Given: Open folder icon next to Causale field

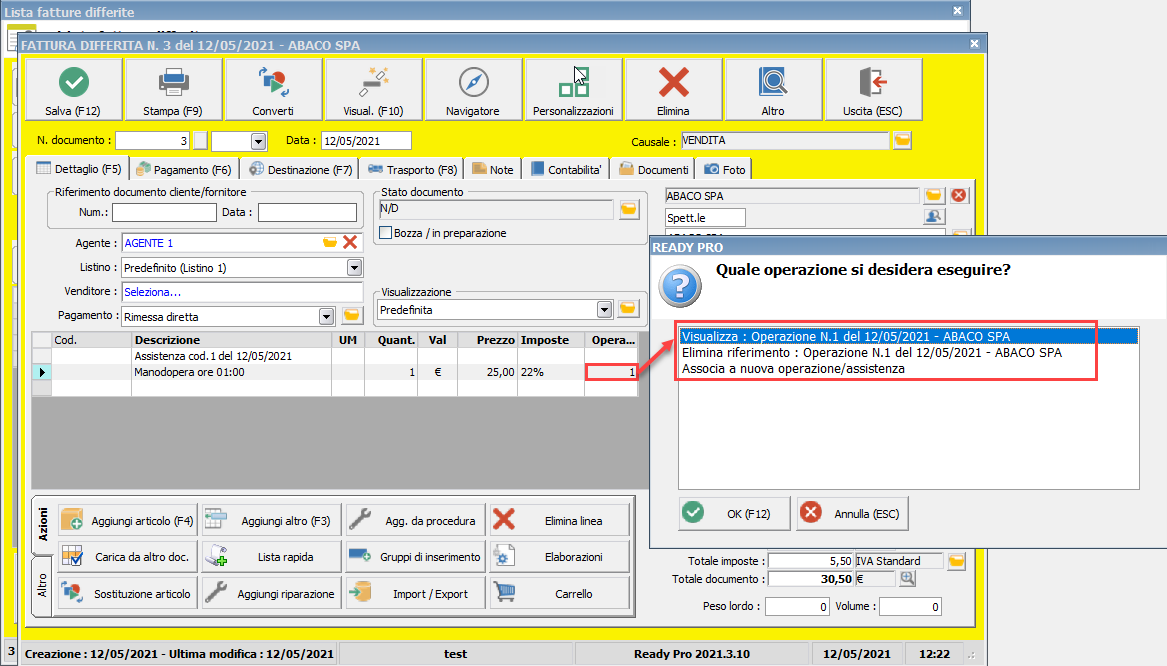Looking at the screenshot, I should pyautogui.click(x=902, y=140).
